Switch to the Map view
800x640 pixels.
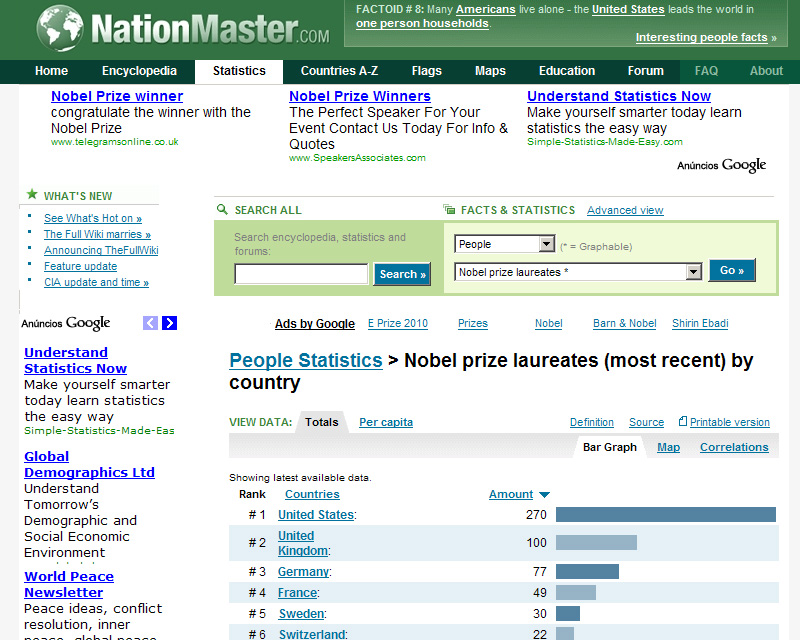(668, 447)
